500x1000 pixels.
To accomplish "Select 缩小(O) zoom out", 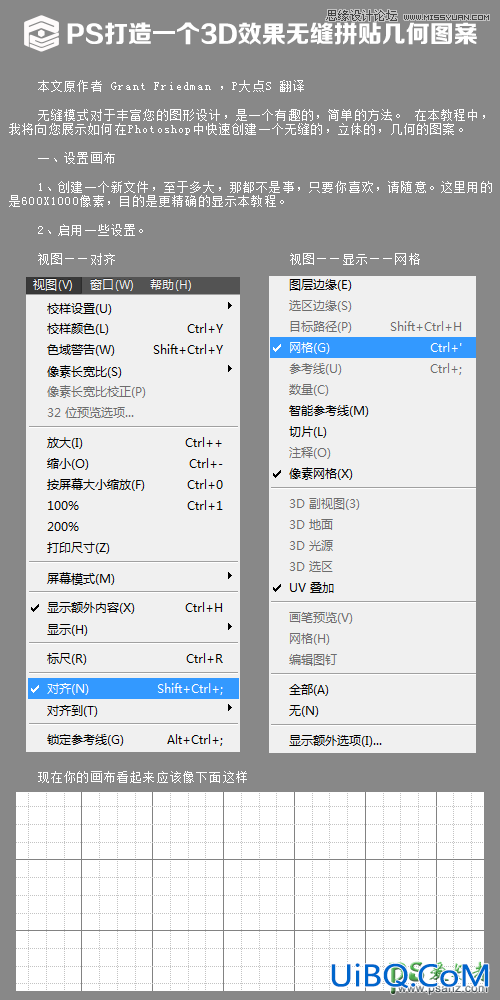I will [133, 464].
